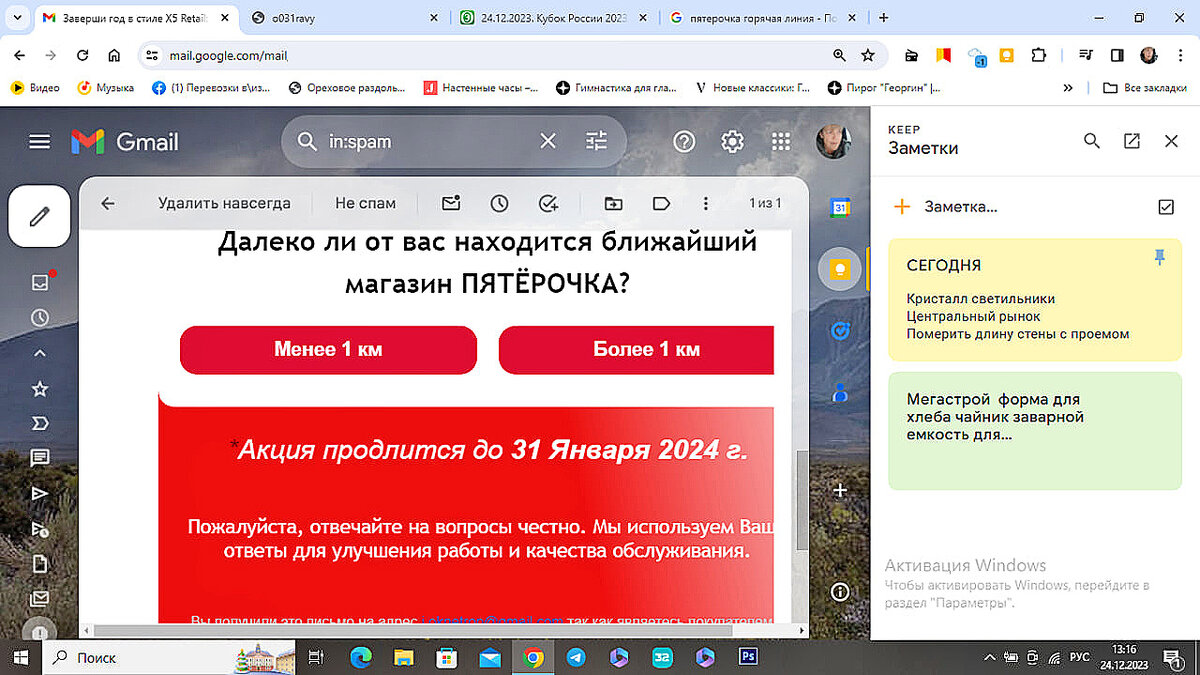Clear the in:spam search query
This screenshot has width=1200, height=675.
point(548,142)
